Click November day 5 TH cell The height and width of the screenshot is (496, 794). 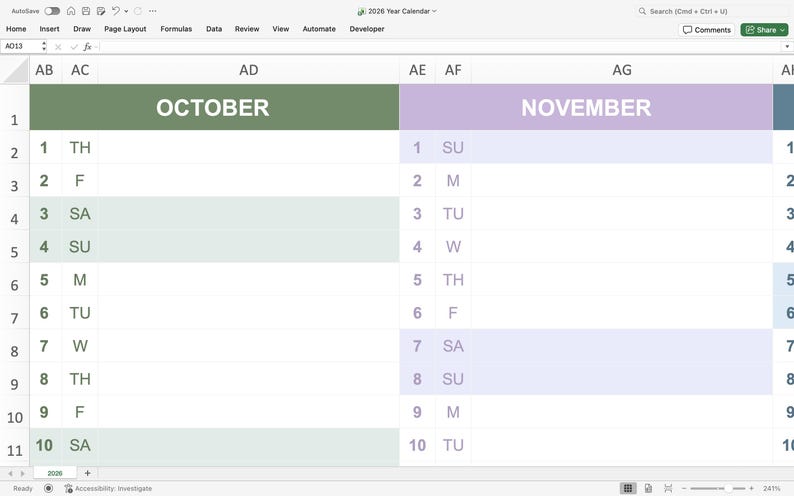click(x=453, y=279)
